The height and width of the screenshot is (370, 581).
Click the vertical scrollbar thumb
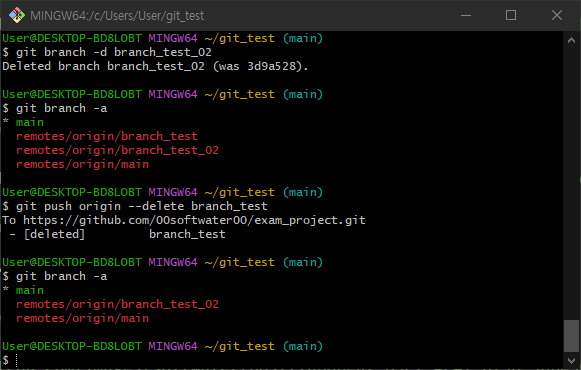571,336
